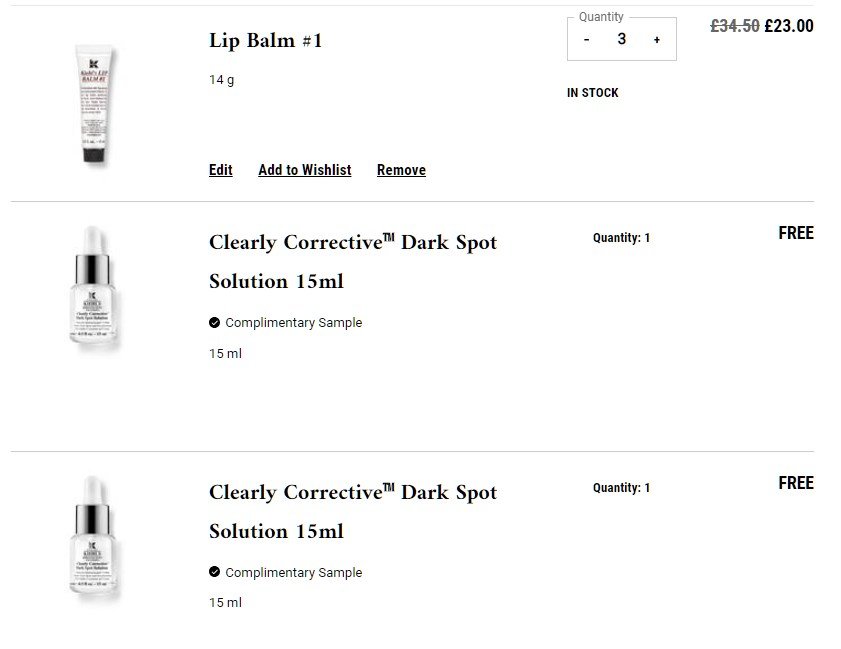Viewport: 841px width, 649px height.
Task: Open the Lip Balm #1 product title
Action: tap(266, 41)
